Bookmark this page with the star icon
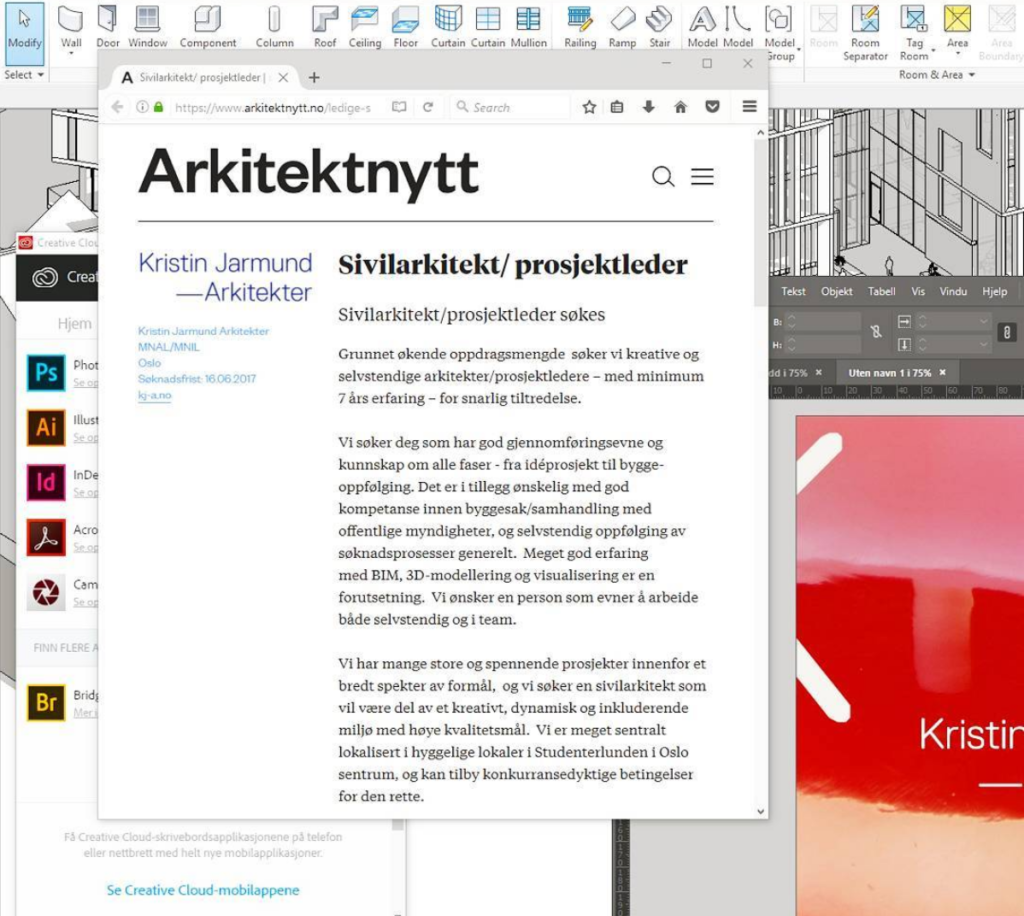 click(589, 107)
